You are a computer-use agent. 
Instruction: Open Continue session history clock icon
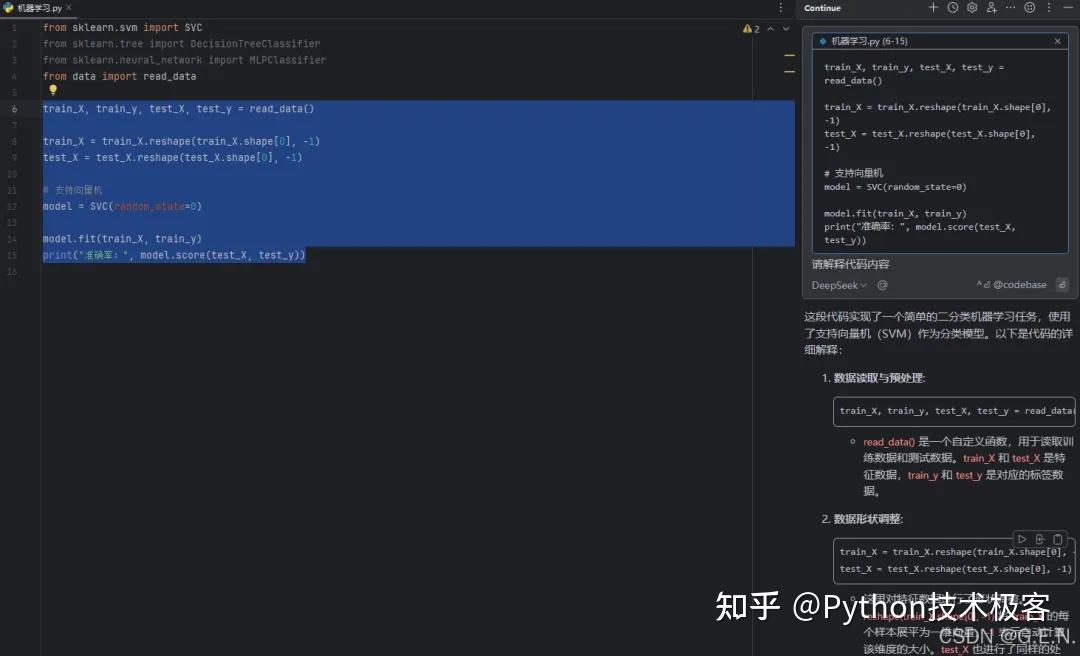[952, 8]
